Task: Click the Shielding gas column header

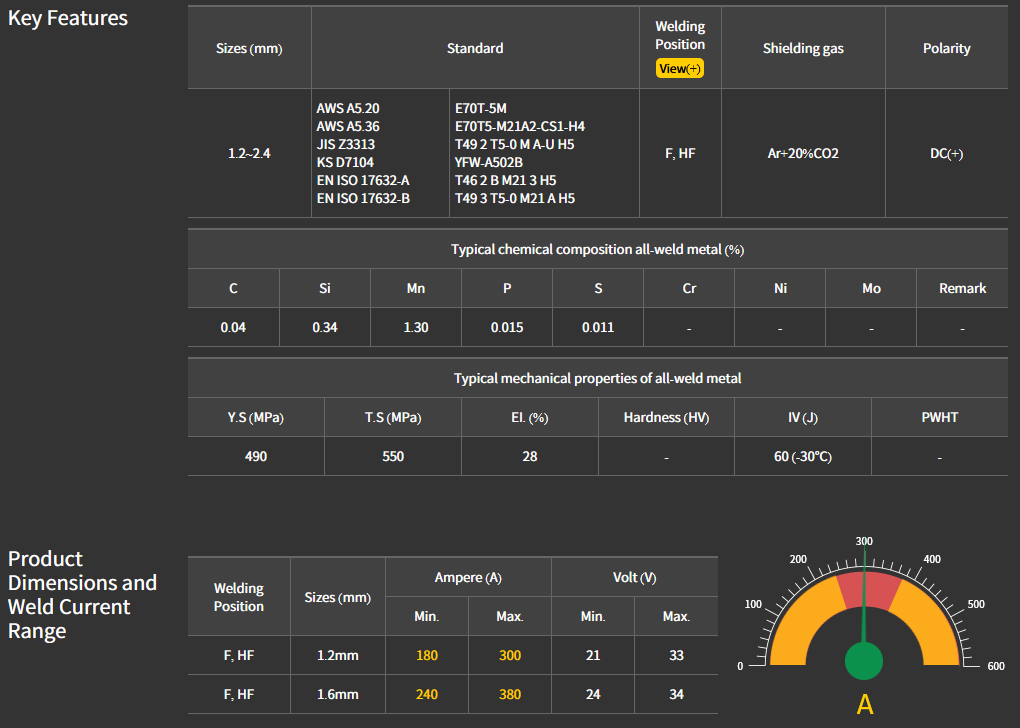Action: (x=803, y=48)
